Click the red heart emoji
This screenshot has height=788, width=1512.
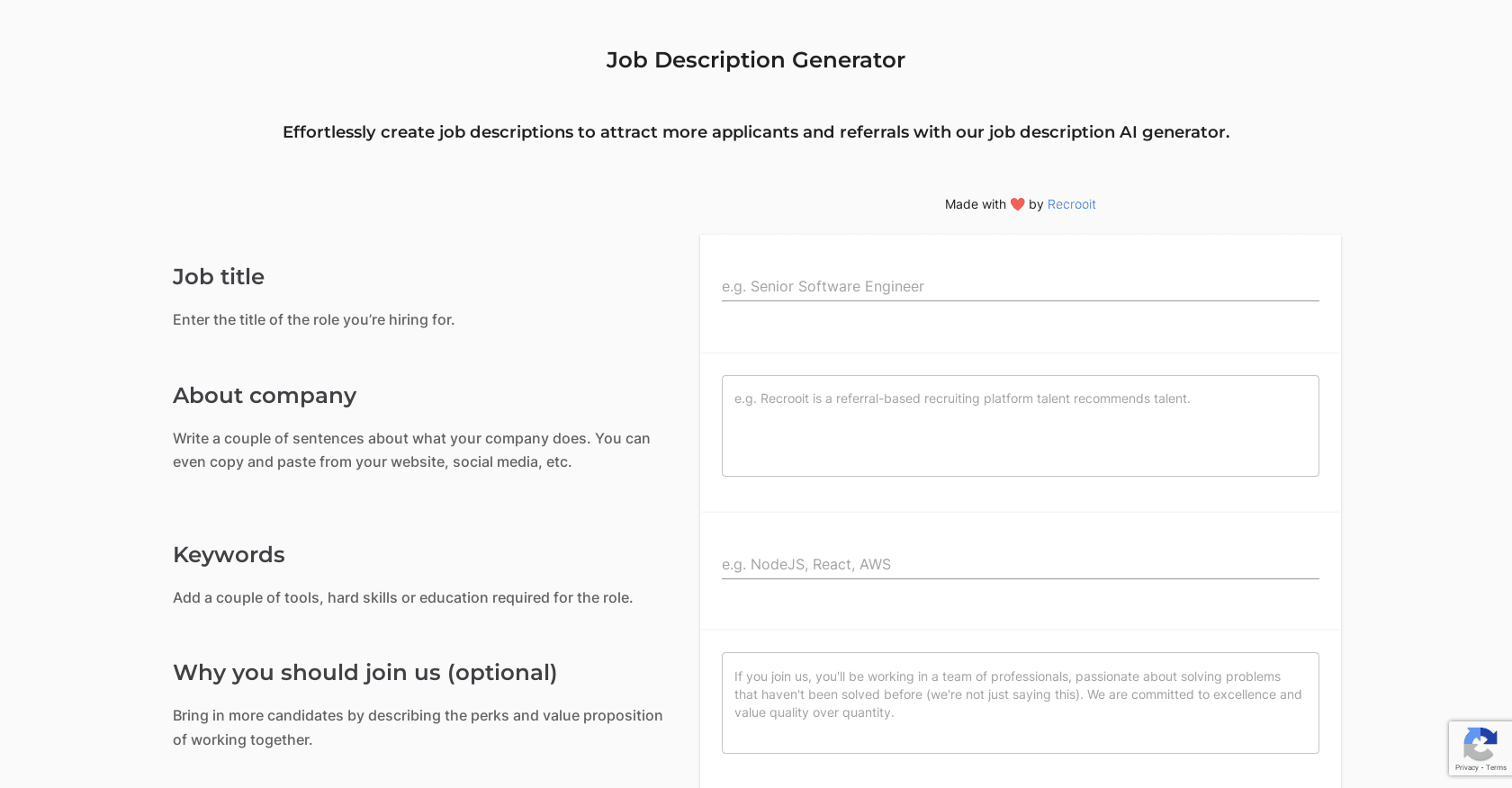(x=1017, y=204)
